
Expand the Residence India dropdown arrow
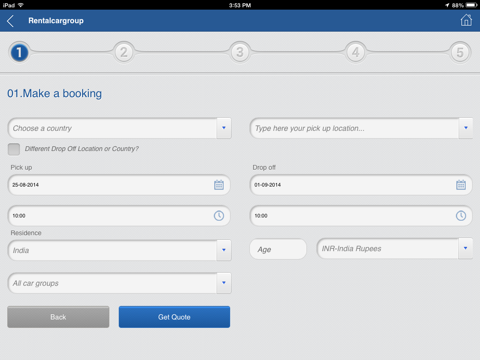click(224, 250)
